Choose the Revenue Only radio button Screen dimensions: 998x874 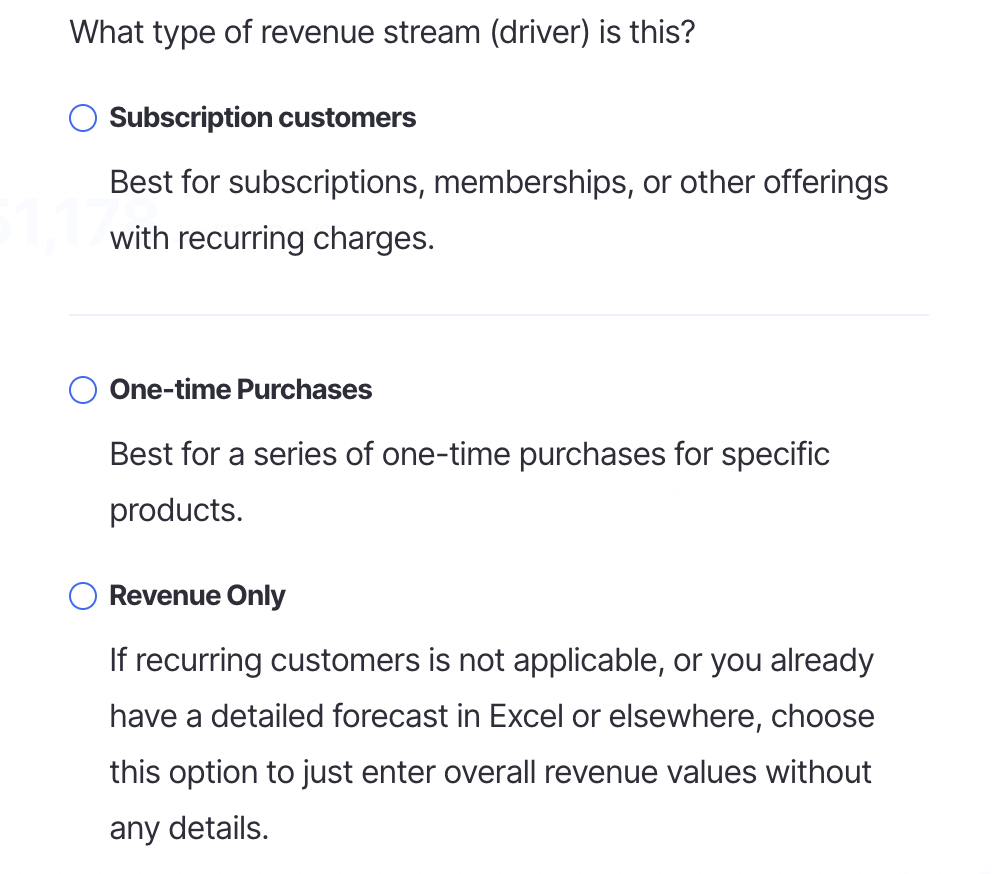83,596
